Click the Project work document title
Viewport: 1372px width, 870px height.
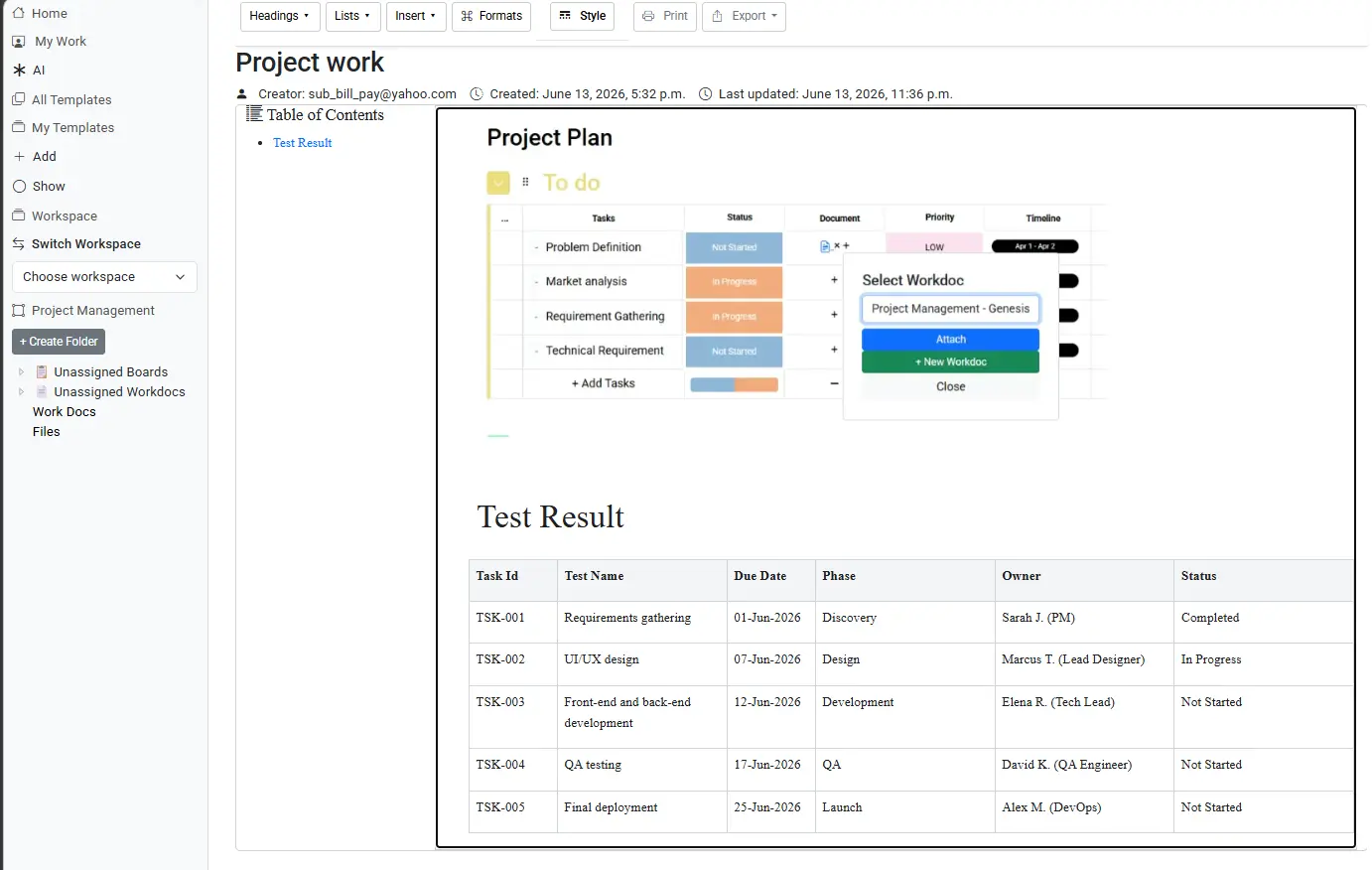coord(310,63)
